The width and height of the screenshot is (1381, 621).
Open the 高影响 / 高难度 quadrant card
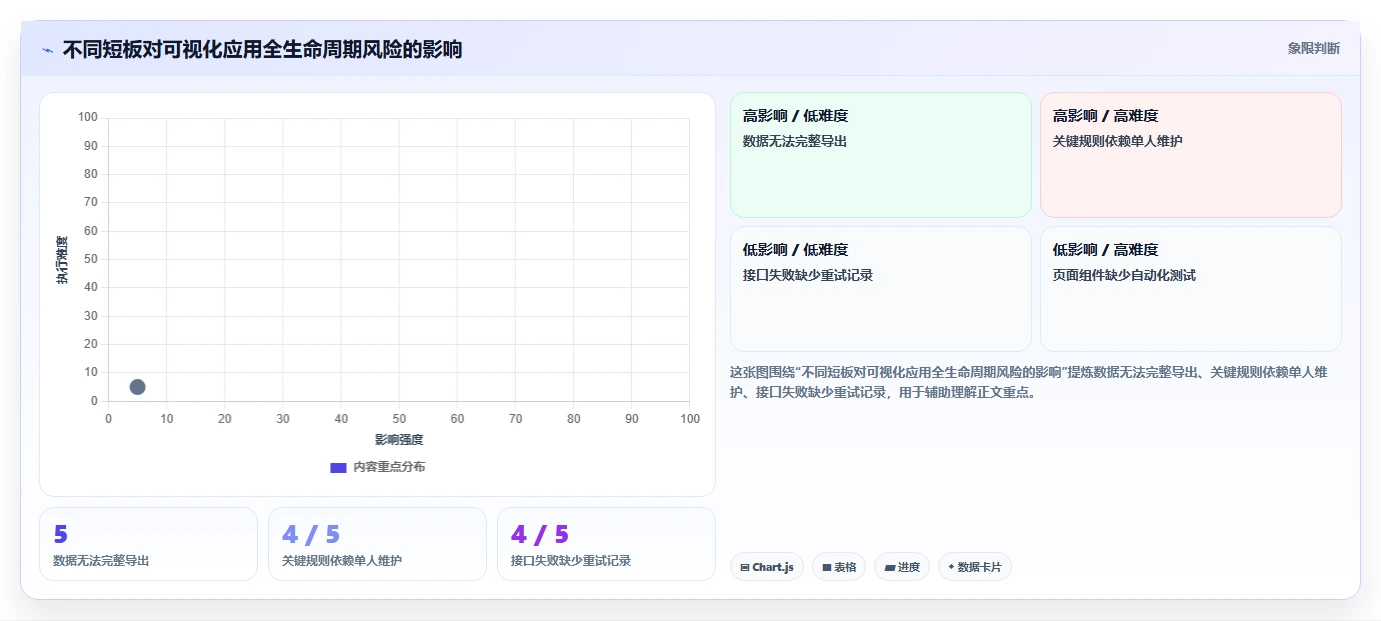click(1190, 155)
